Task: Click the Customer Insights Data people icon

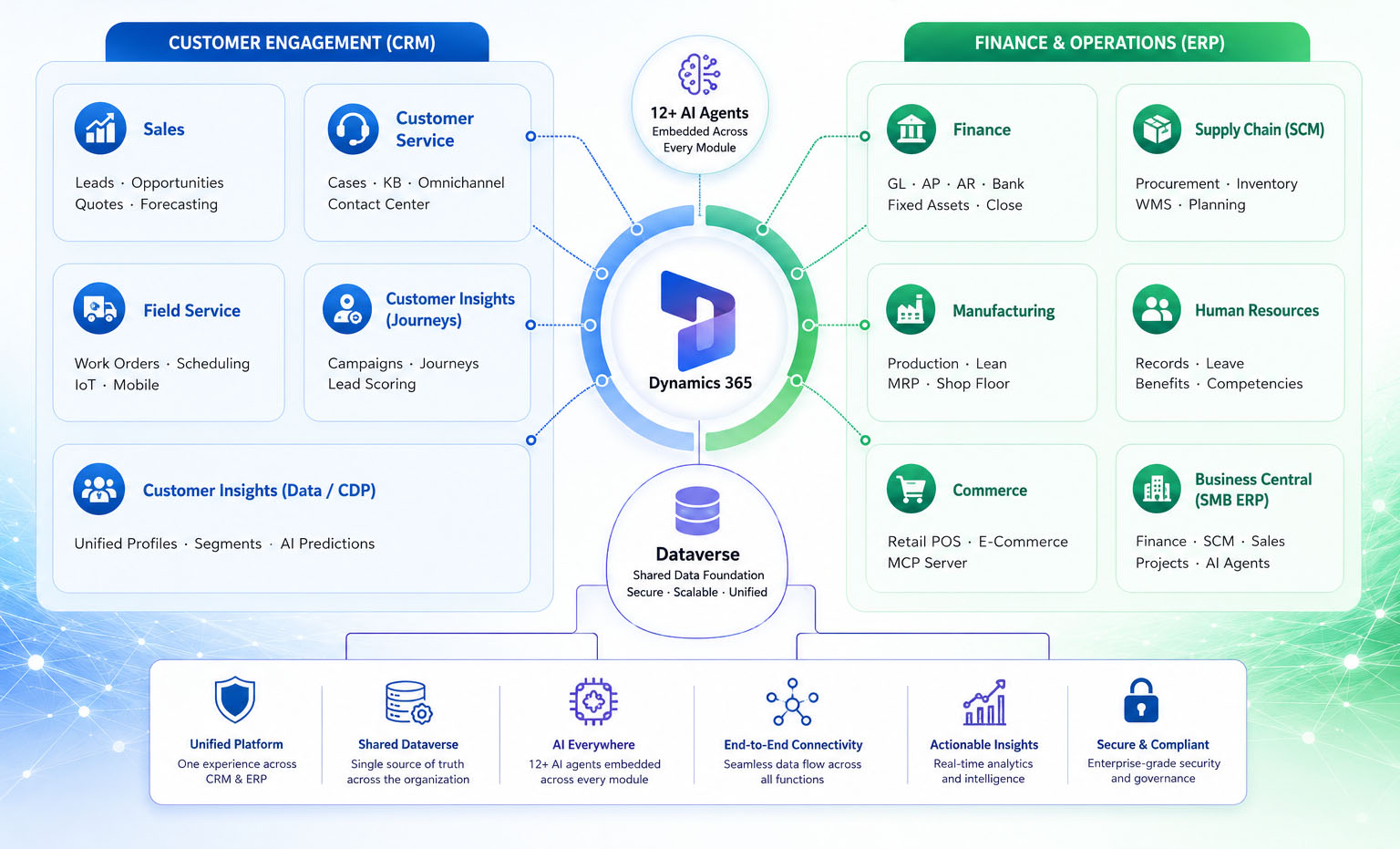Action: pyautogui.click(x=99, y=490)
